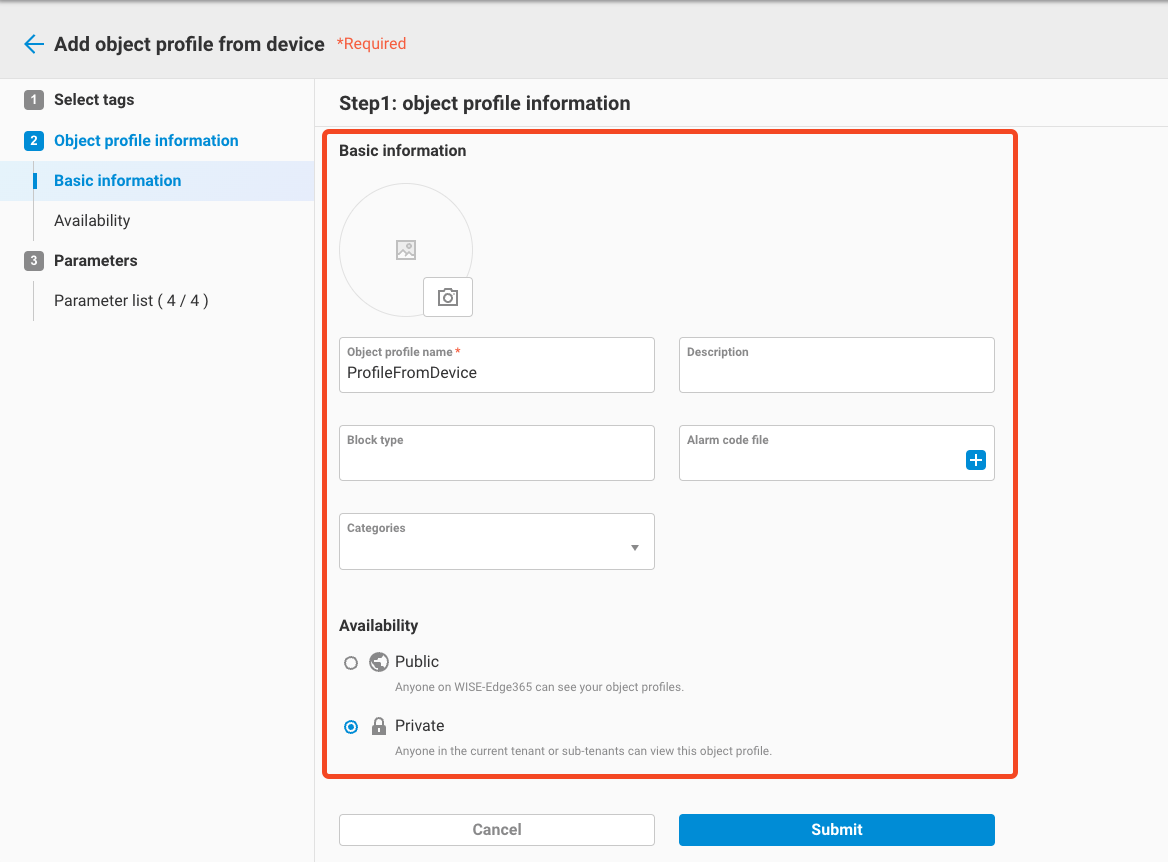Click the globe icon next to Public
The height and width of the screenshot is (862, 1168).
point(379,662)
